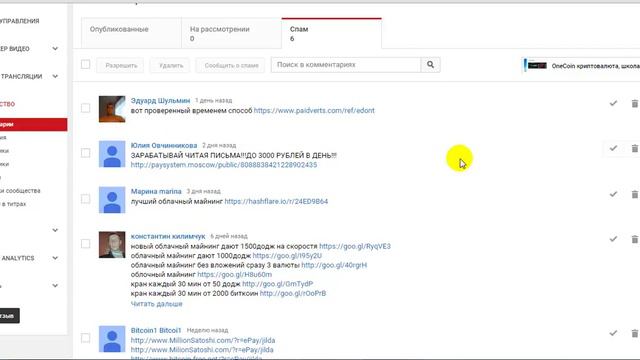Image resolution: width=640 pixels, height=360 pixels.
Task: Focus the Поиск в комментариях search field
Action: pyautogui.click(x=346, y=65)
